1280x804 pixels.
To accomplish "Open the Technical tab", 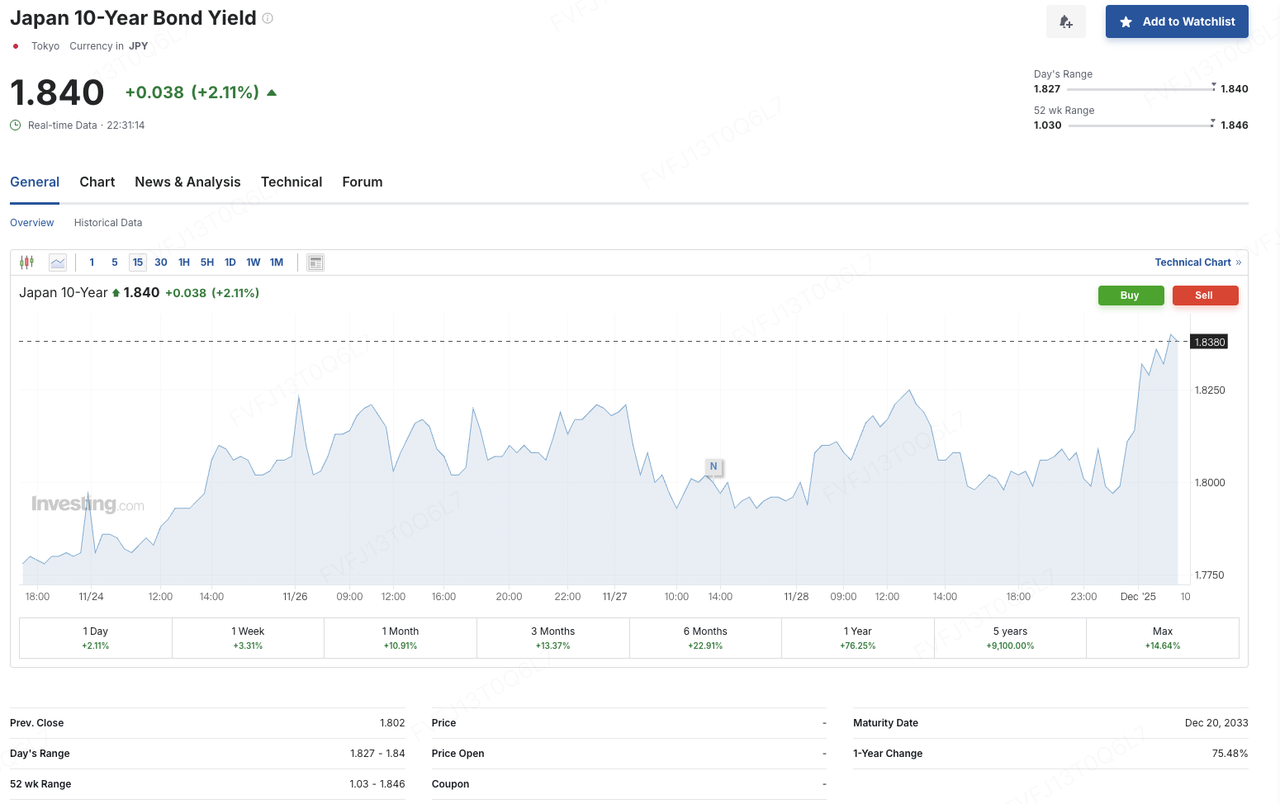I will point(291,182).
